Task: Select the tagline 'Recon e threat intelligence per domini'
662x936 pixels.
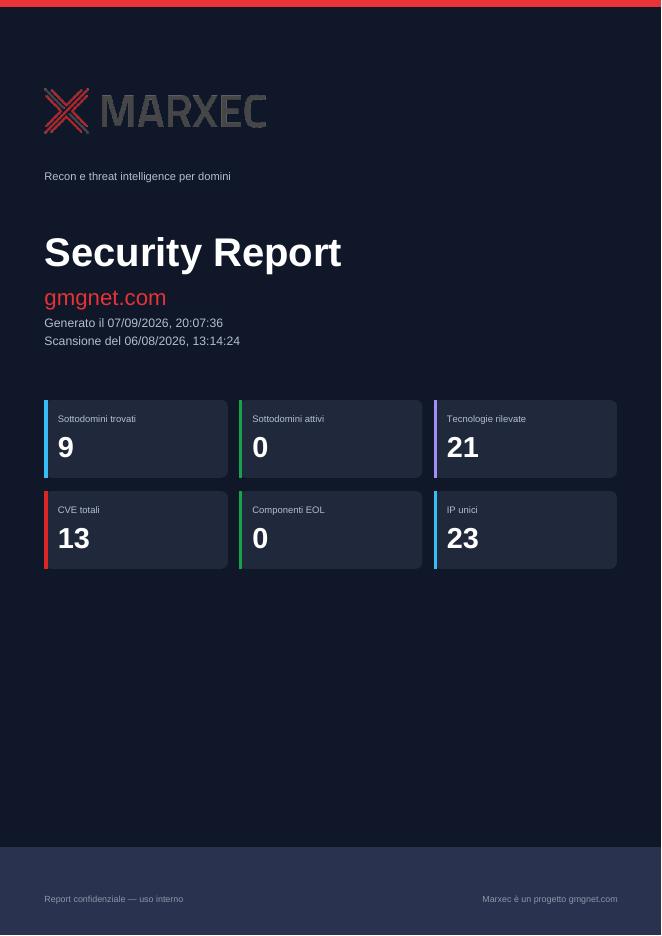Action: point(137,176)
